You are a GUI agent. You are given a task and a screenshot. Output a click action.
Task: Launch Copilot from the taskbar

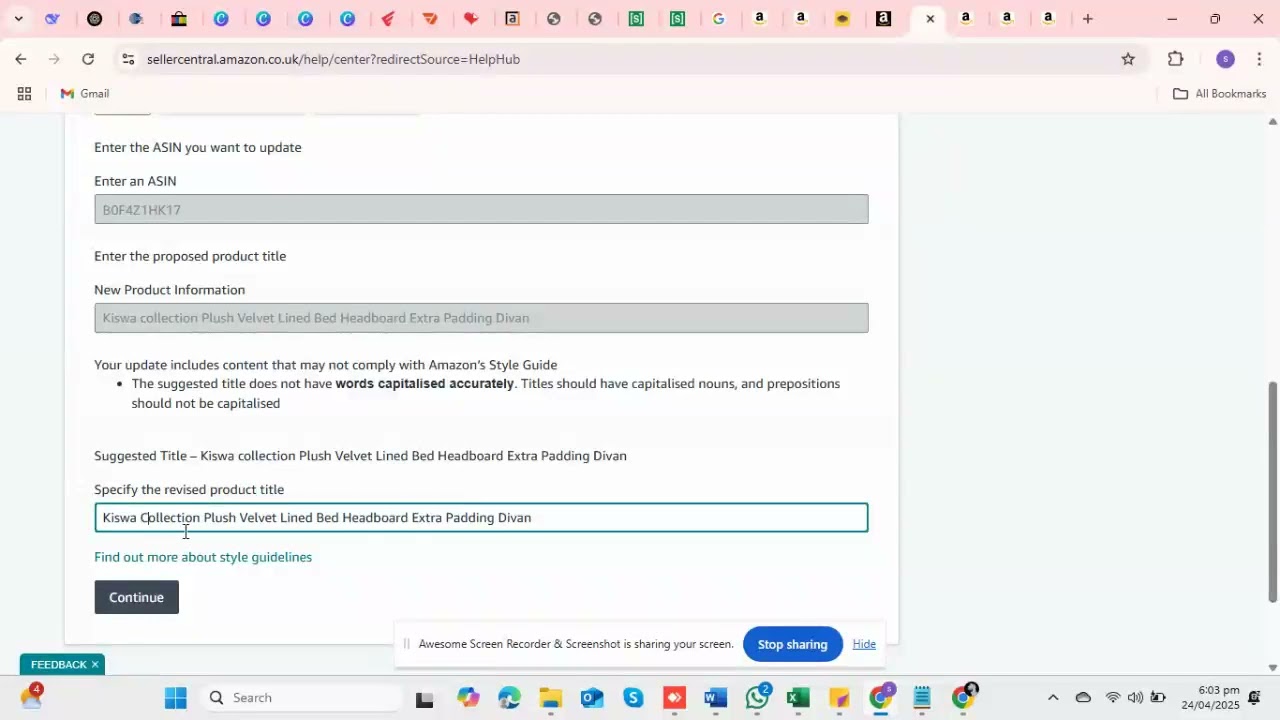pos(468,698)
